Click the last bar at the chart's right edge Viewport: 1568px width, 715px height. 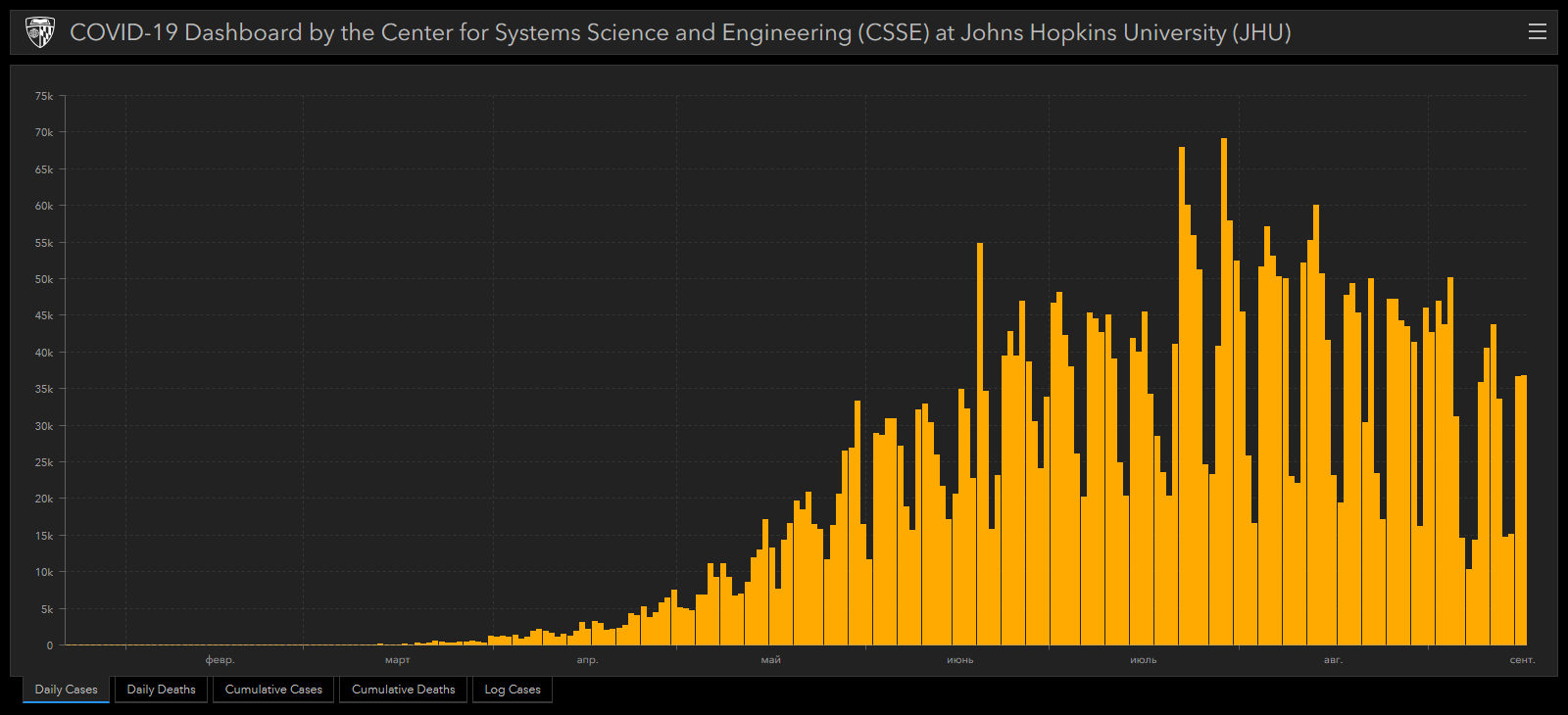tap(1524, 509)
